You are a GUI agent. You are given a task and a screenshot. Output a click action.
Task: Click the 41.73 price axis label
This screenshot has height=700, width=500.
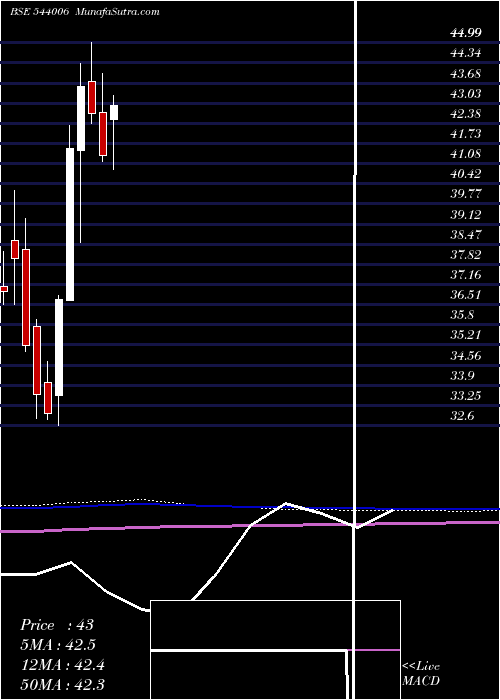pyautogui.click(x=466, y=133)
